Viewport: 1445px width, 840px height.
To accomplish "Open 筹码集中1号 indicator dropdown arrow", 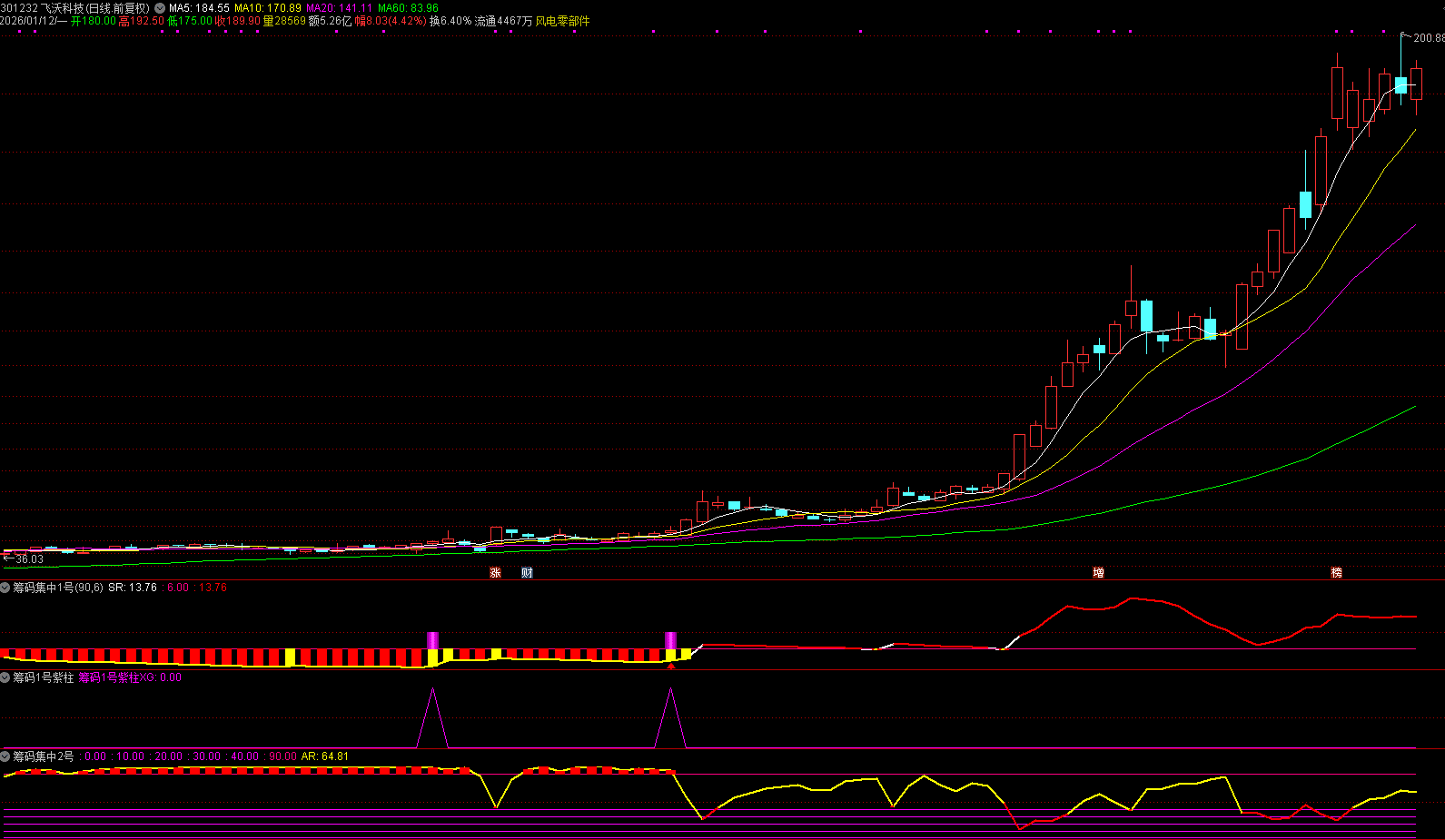I will tap(5, 588).
